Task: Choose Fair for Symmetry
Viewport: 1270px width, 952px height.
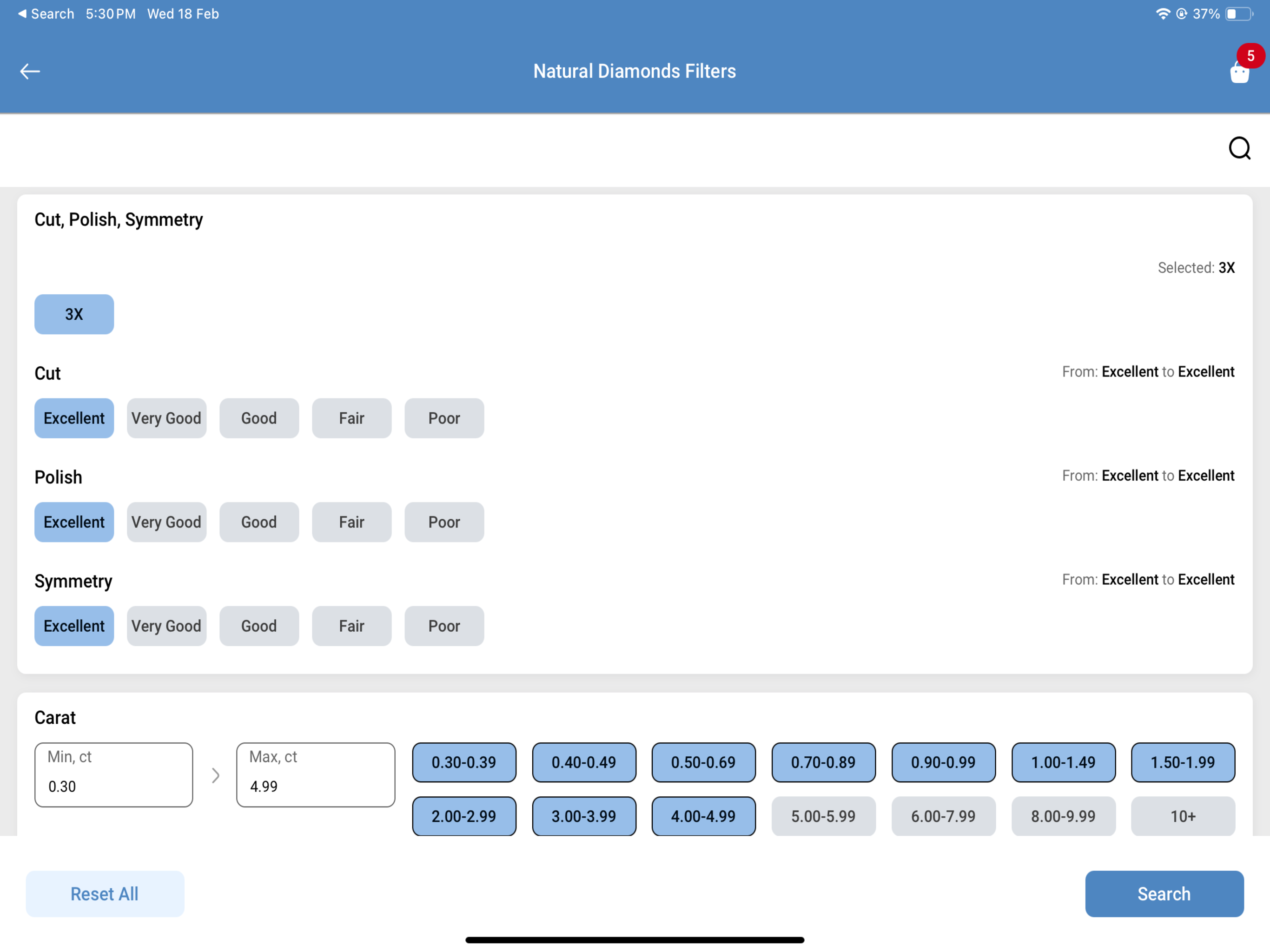Action: pos(352,626)
